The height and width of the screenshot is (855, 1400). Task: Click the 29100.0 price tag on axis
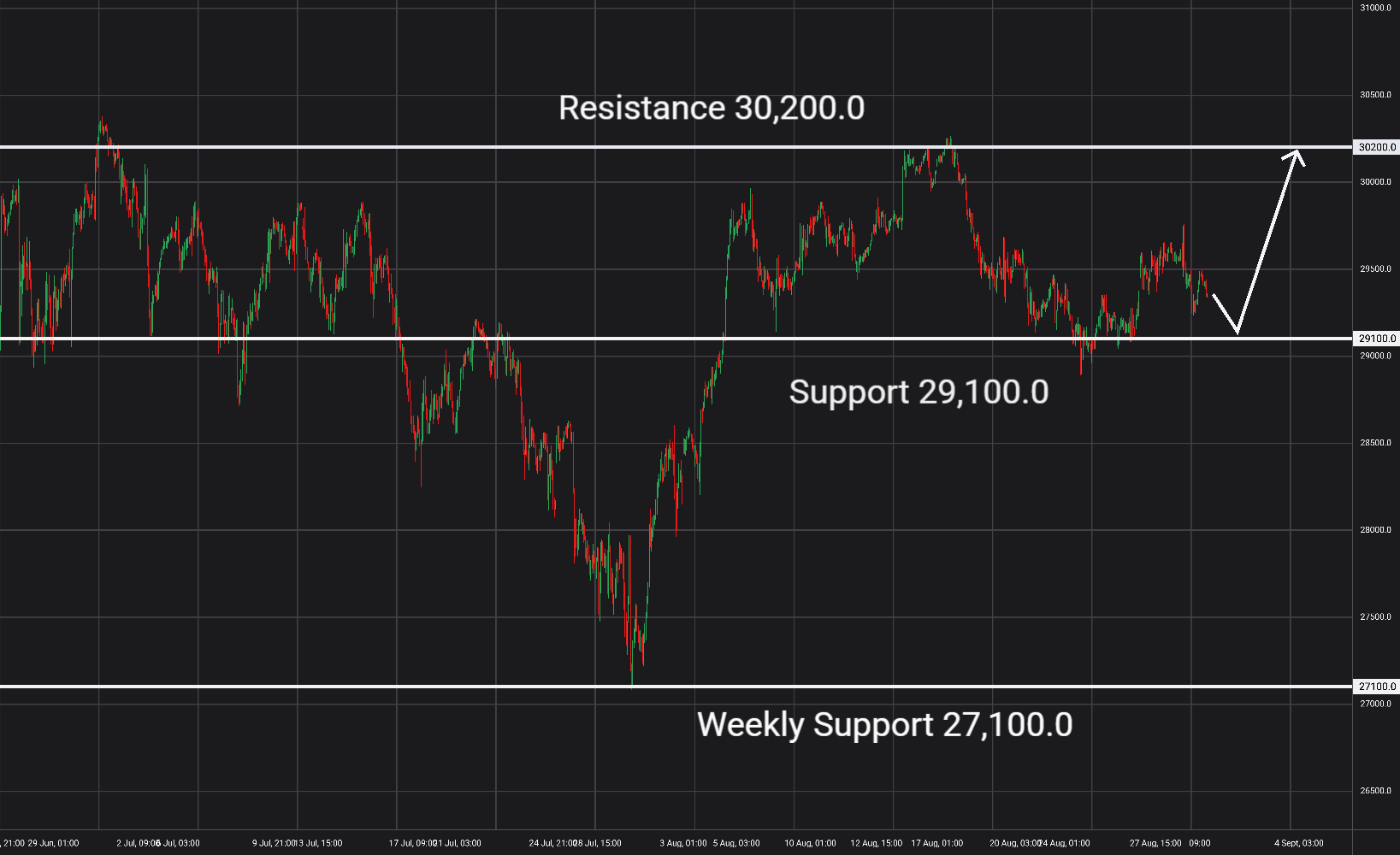[1376, 339]
